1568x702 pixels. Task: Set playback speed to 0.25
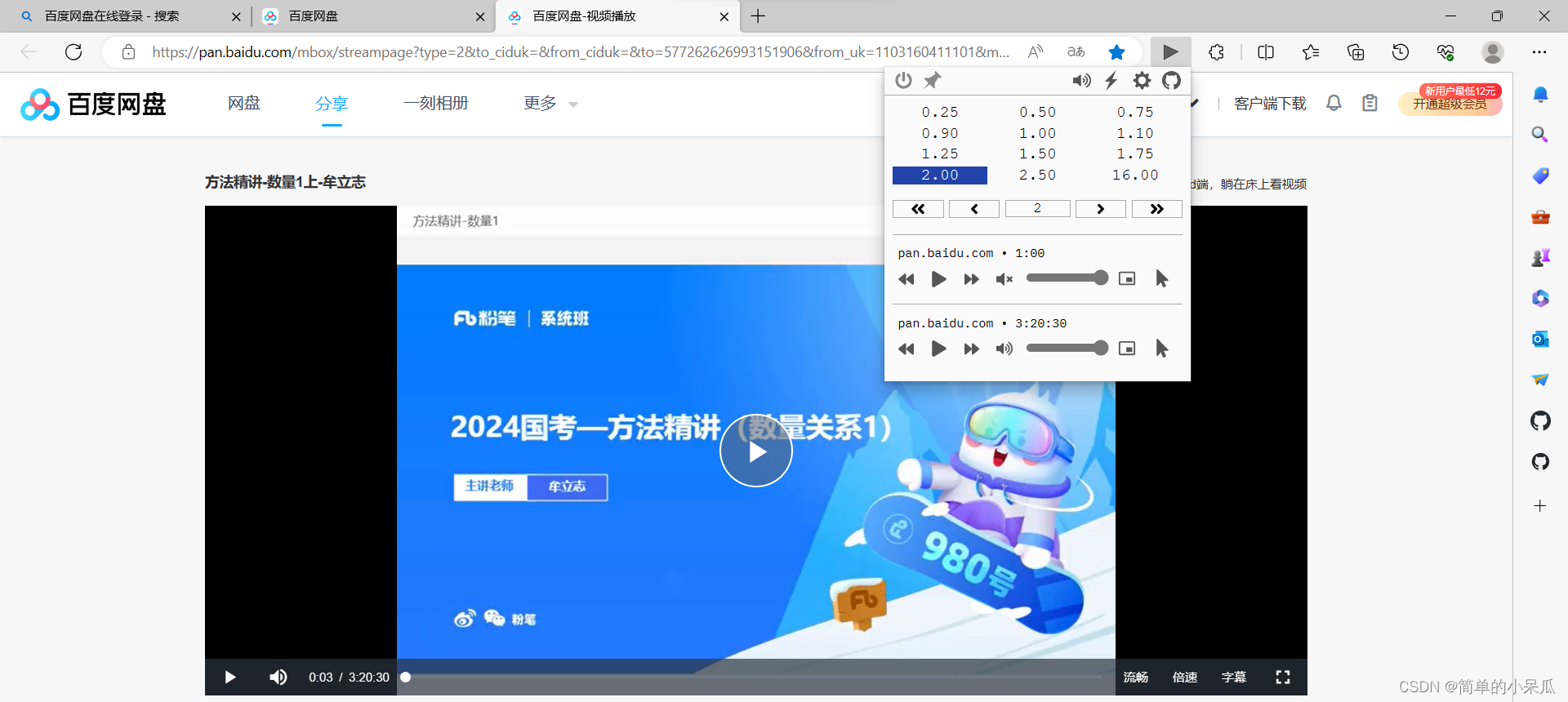click(940, 112)
